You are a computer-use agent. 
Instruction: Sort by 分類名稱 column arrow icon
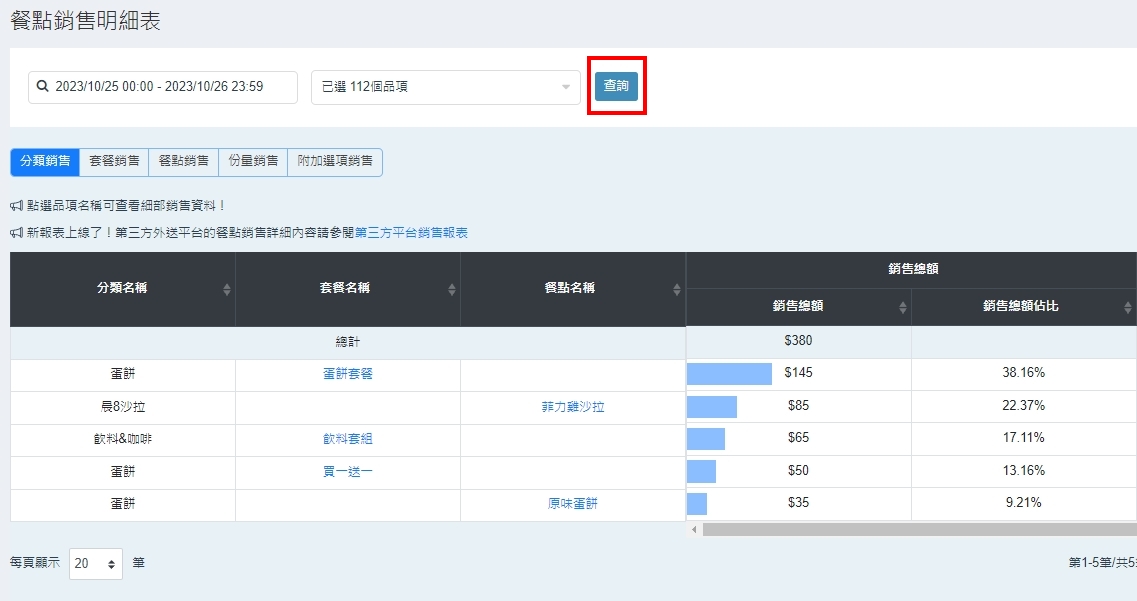227,289
